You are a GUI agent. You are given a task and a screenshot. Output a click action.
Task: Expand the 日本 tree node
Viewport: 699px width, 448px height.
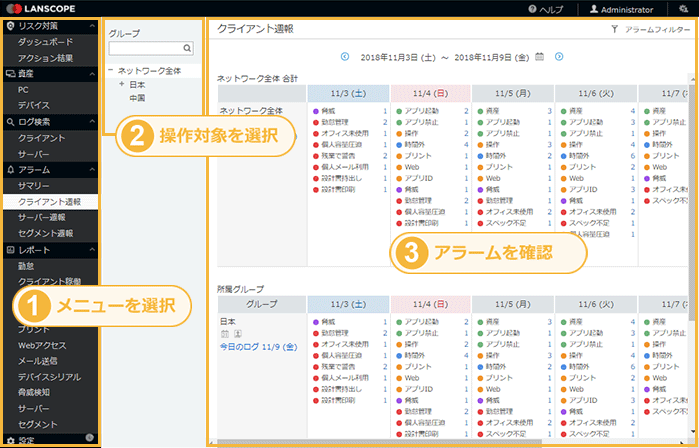point(121,84)
